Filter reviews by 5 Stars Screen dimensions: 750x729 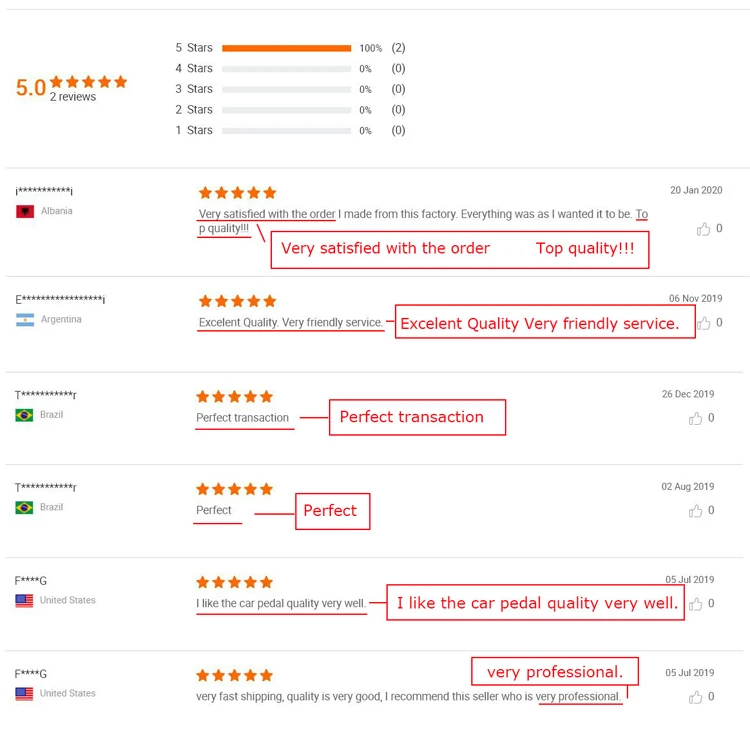(194, 48)
